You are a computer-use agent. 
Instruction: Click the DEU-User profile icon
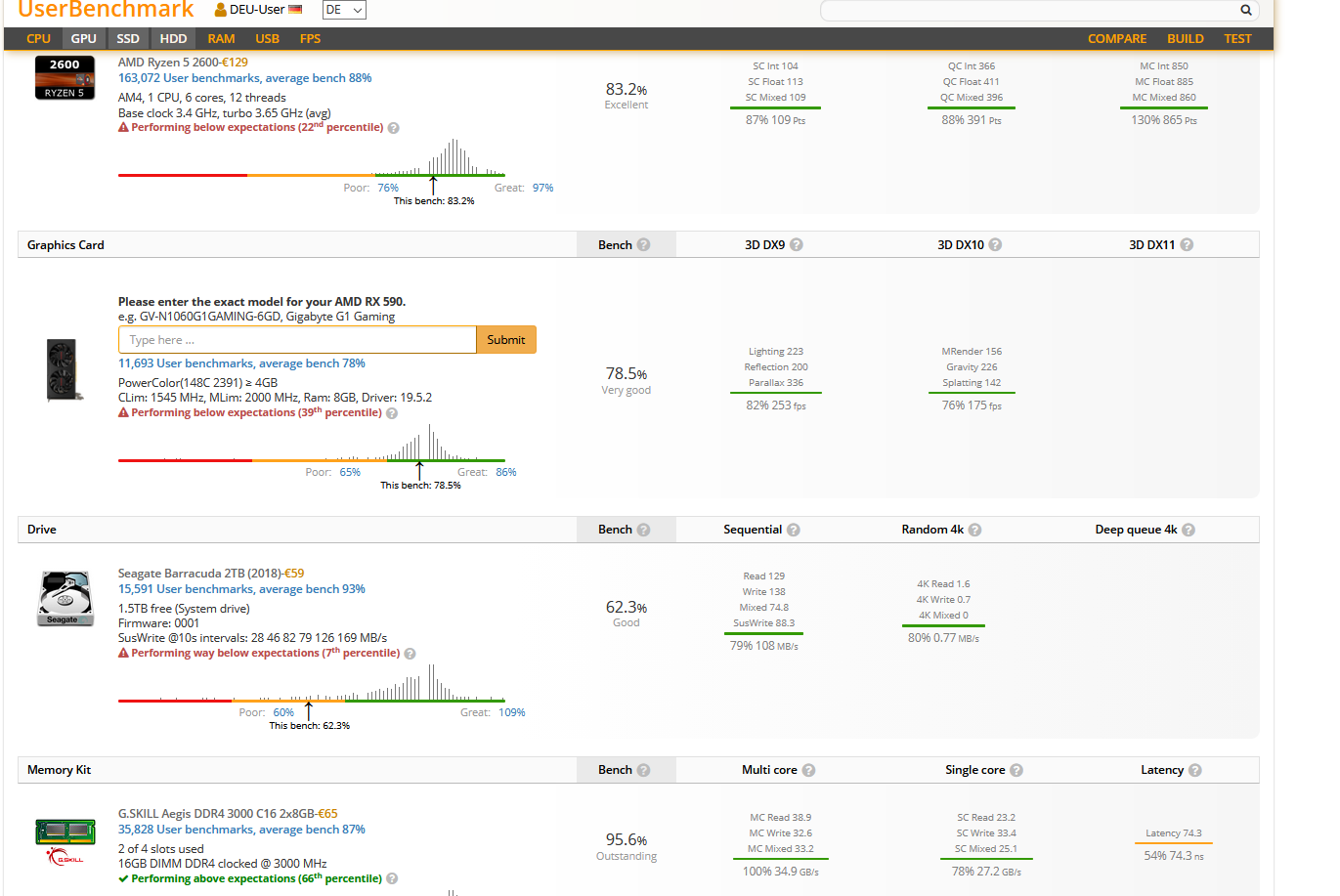[221, 10]
